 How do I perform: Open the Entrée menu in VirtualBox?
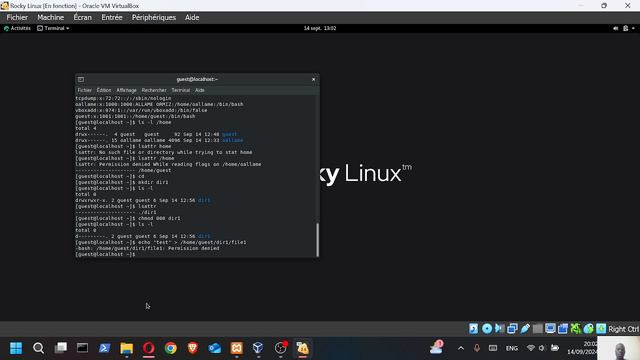coord(112,18)
